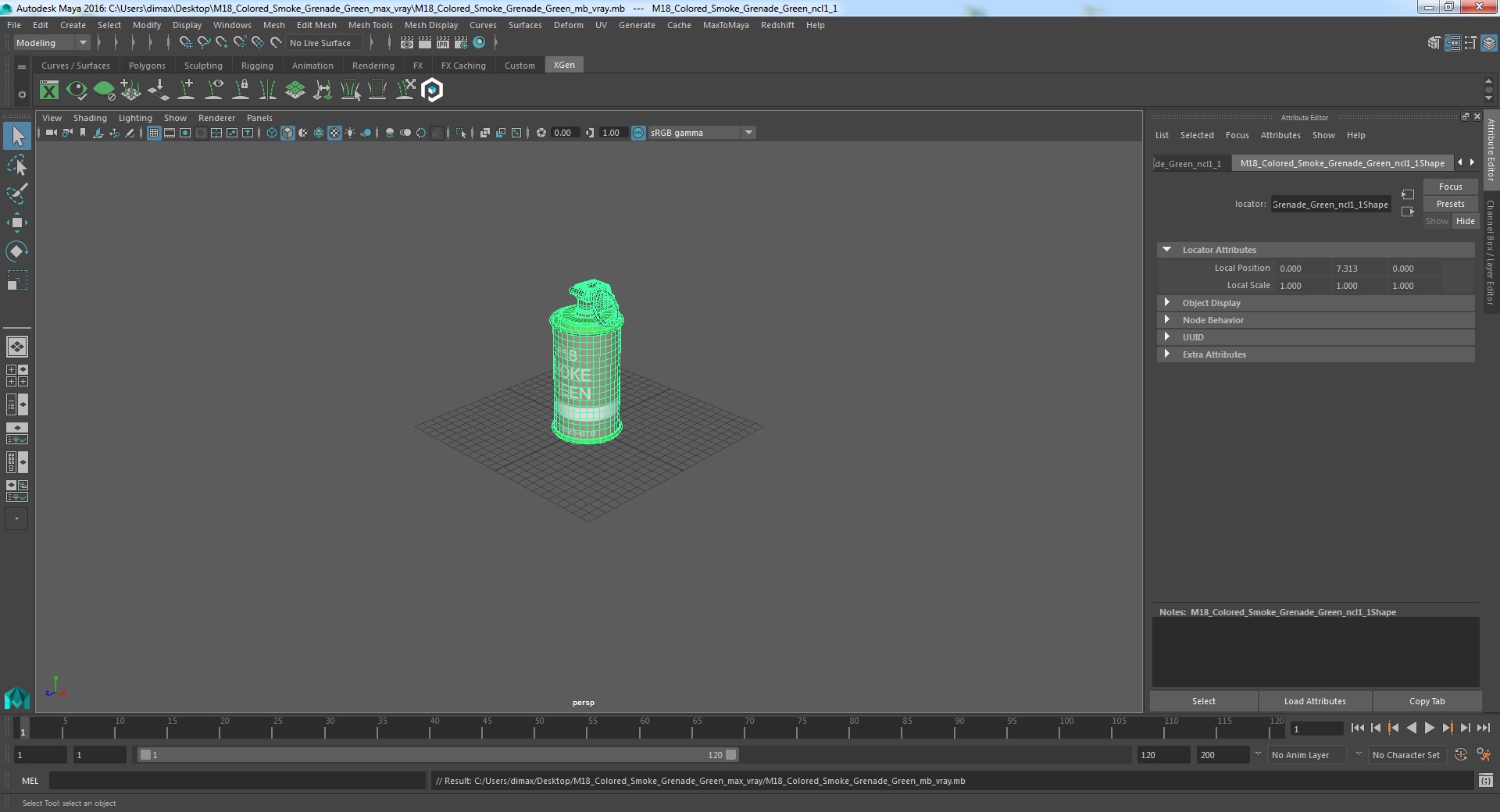The height and width of the screenshot is (812, 1500).
Task: Toggle textured display in viewport
Action: pos(334,133)
